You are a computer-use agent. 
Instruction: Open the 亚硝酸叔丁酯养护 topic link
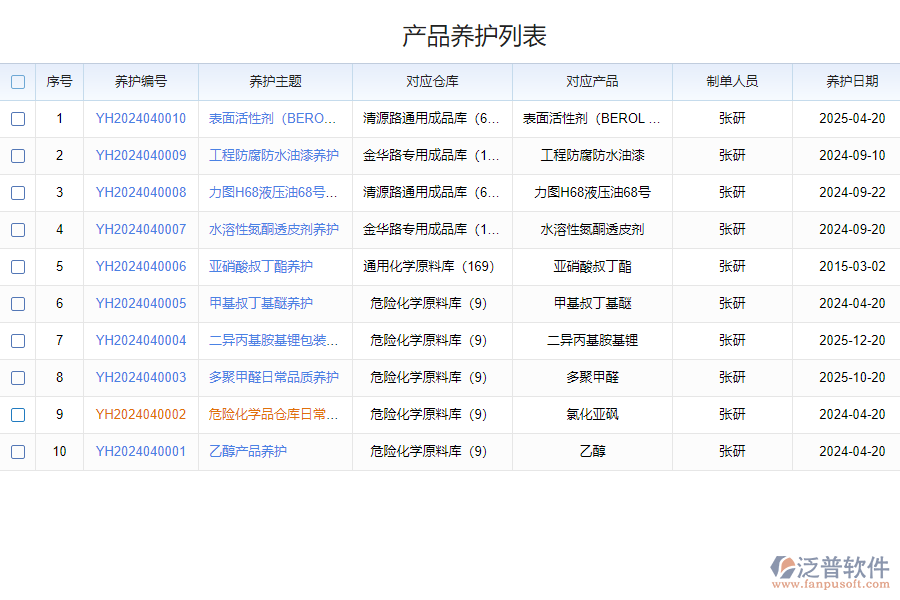pos(262,266)
